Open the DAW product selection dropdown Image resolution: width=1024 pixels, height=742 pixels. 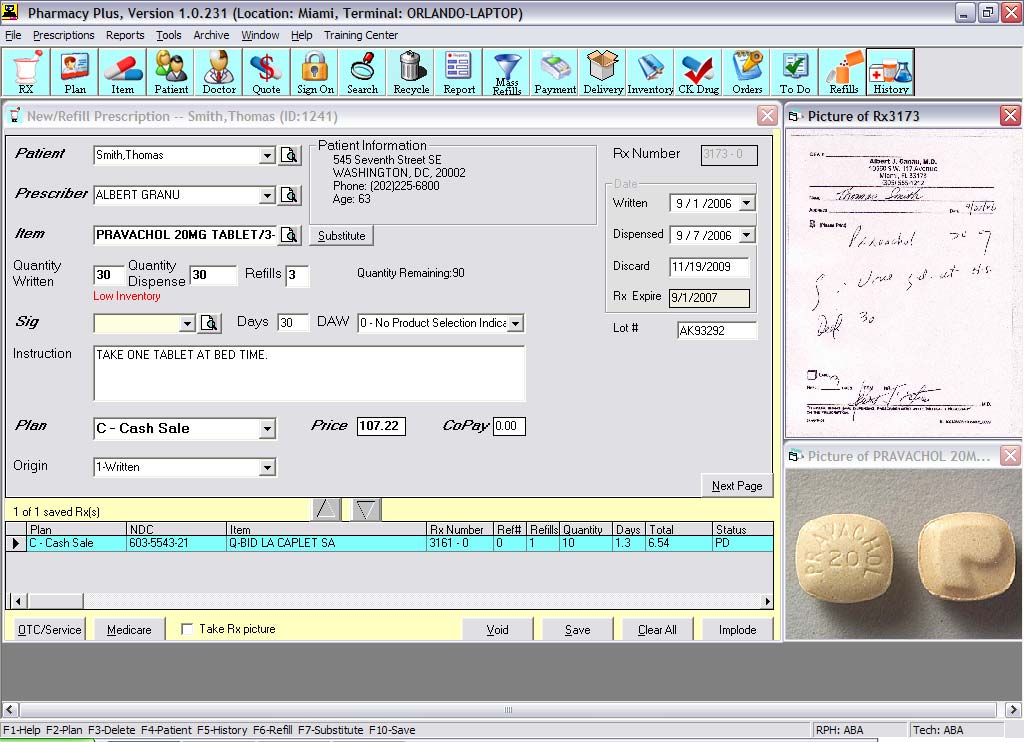pos(515,323)
